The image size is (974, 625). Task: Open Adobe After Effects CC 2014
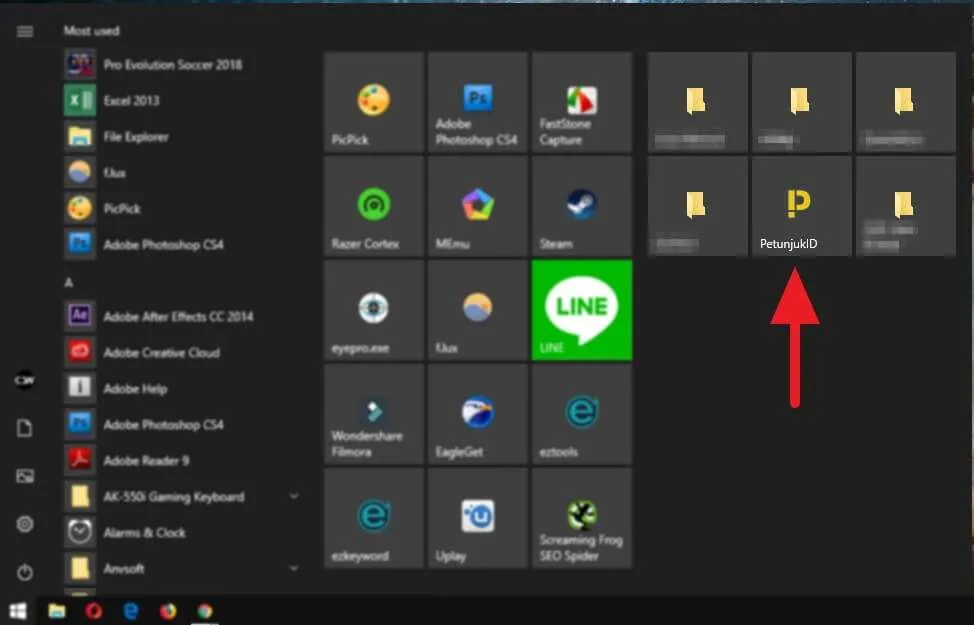[180, 317]
